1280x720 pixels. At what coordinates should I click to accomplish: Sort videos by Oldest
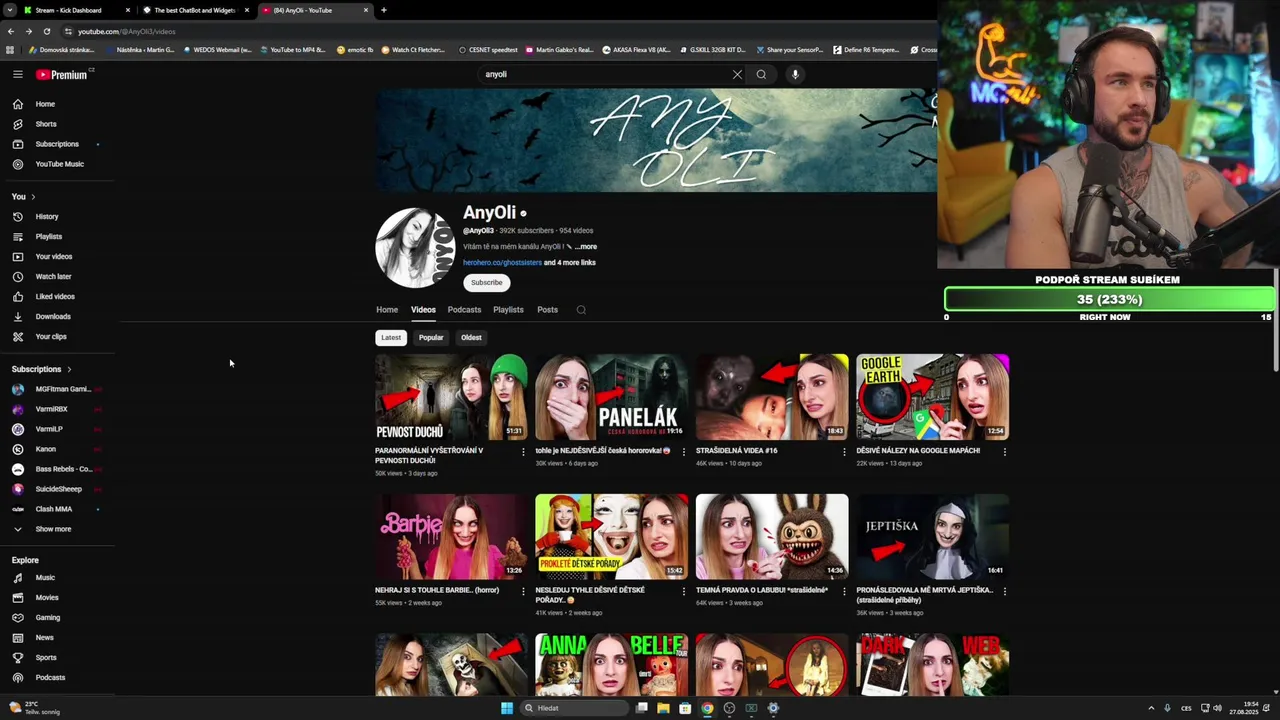[x=471, y=338]
